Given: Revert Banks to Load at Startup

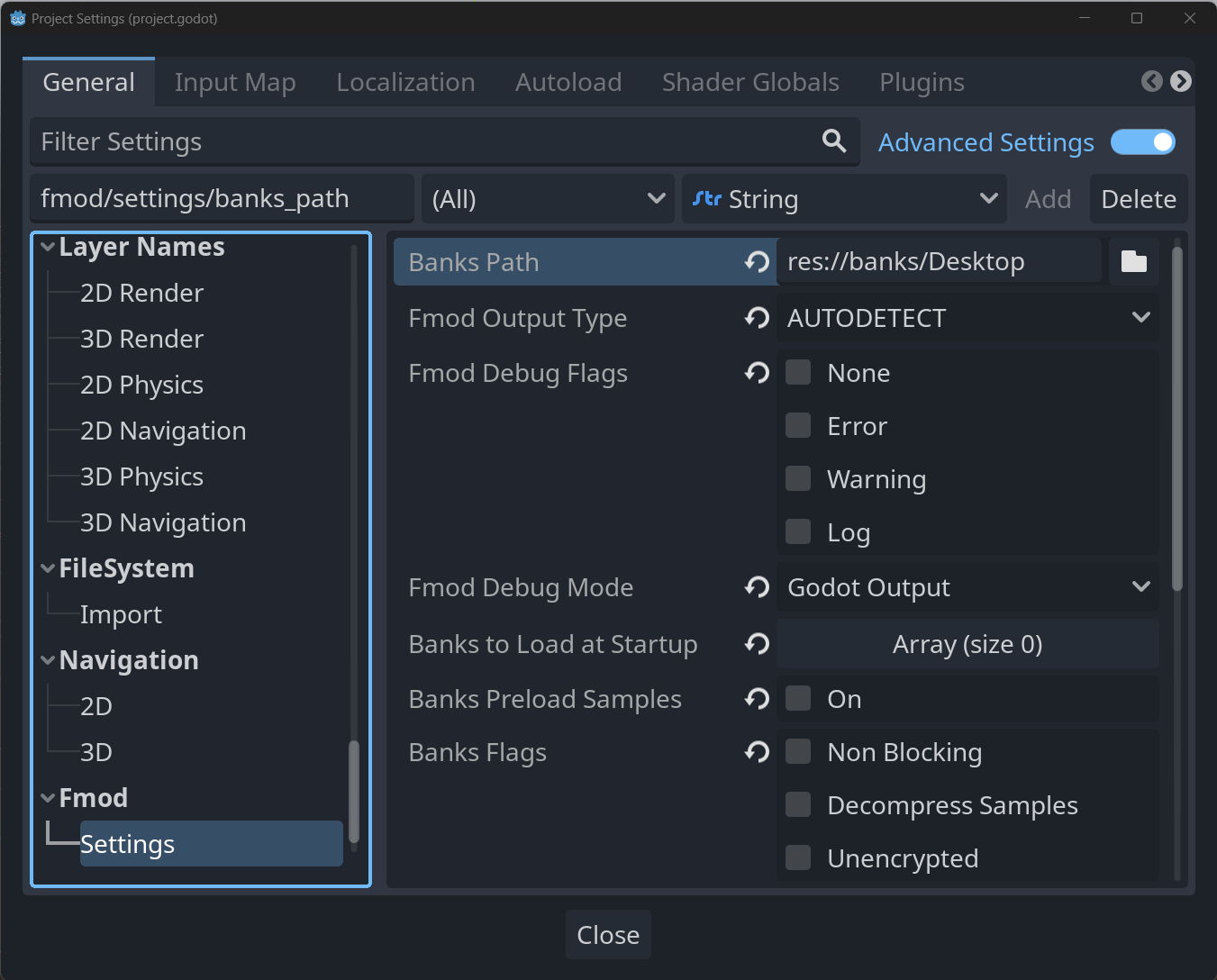Looking at the screenshot, I should pos(757,644).
